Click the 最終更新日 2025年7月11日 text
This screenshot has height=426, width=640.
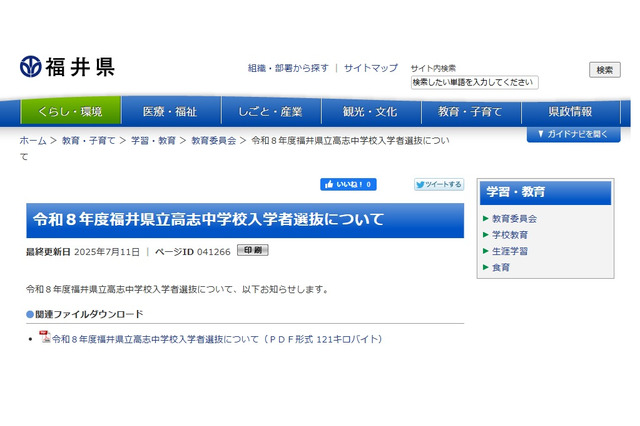[x=83, y=252]
